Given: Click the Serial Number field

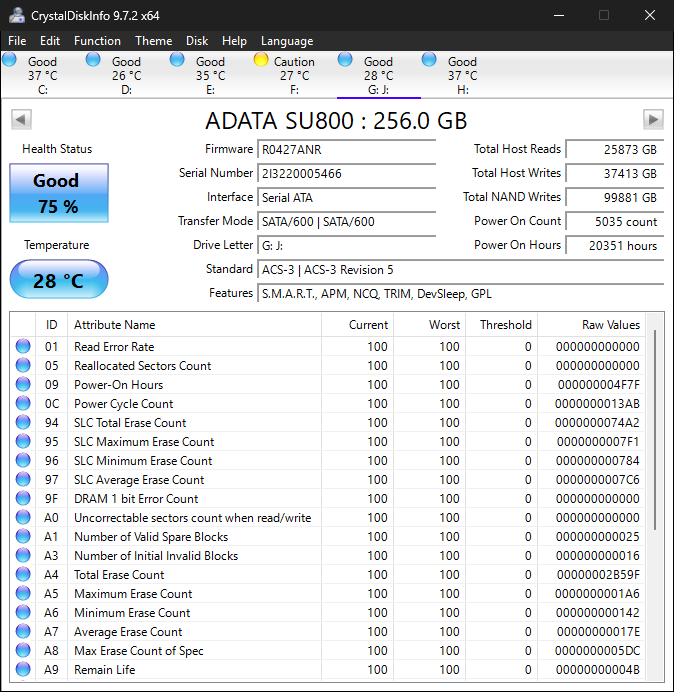Looking at the screenshot, I should coord(346,173).
